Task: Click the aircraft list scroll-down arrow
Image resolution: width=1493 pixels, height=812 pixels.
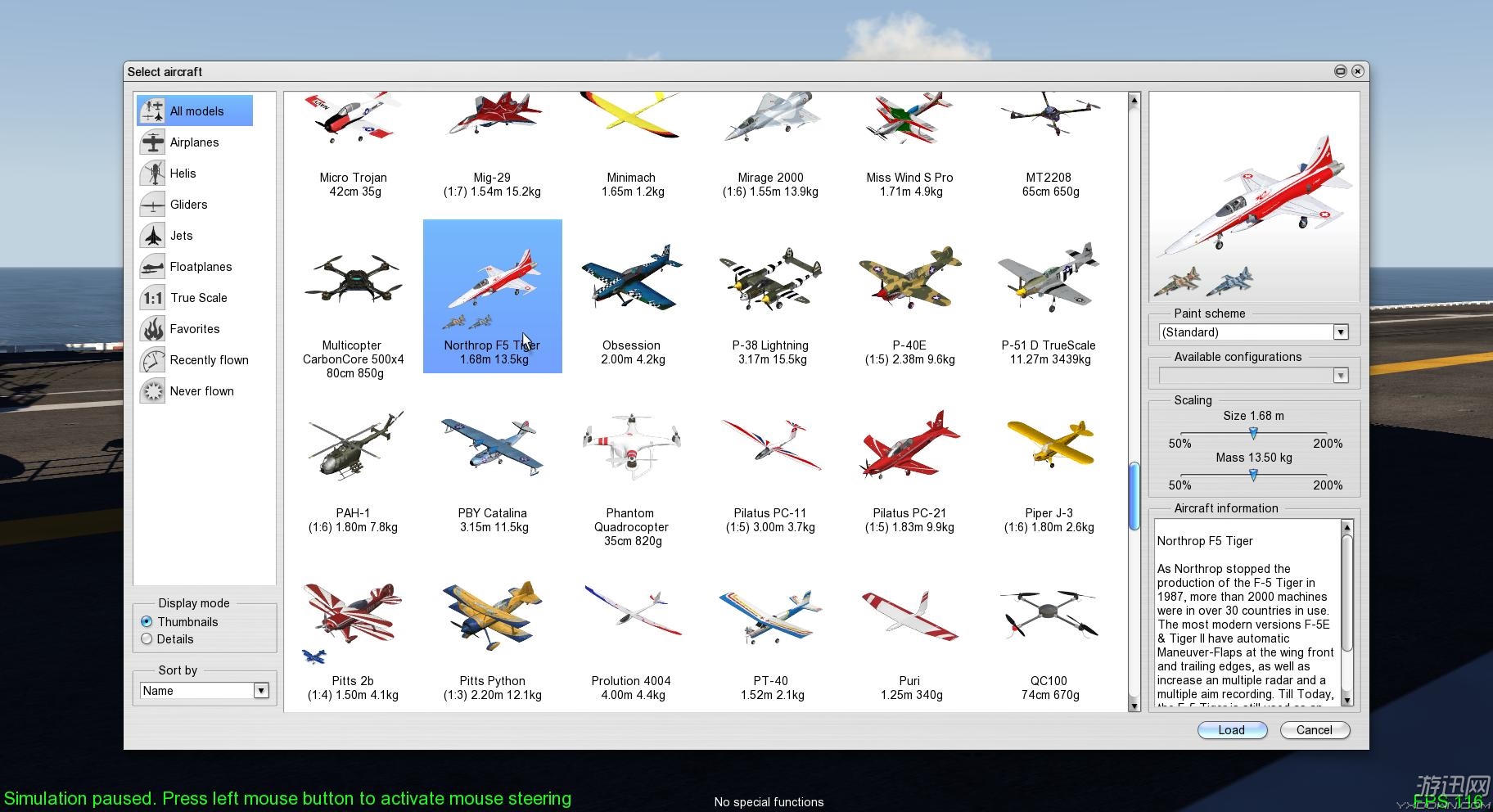Action: [x=1134, y=705]
